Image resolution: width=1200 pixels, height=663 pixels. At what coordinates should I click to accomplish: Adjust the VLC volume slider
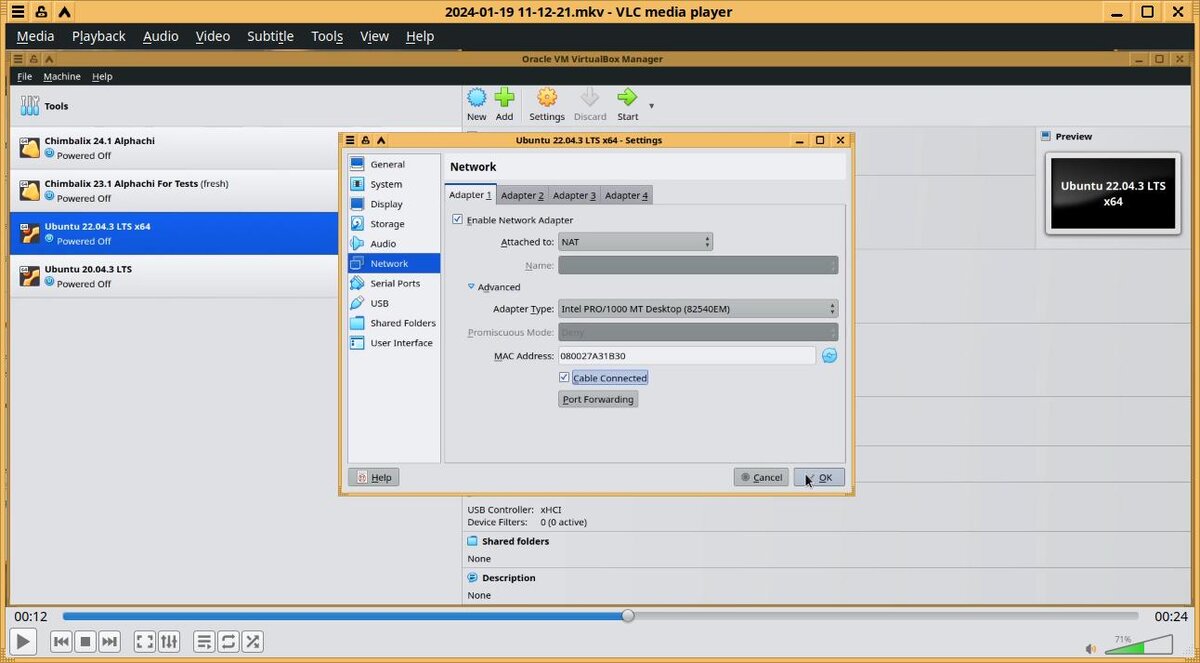click(1139, 645)
